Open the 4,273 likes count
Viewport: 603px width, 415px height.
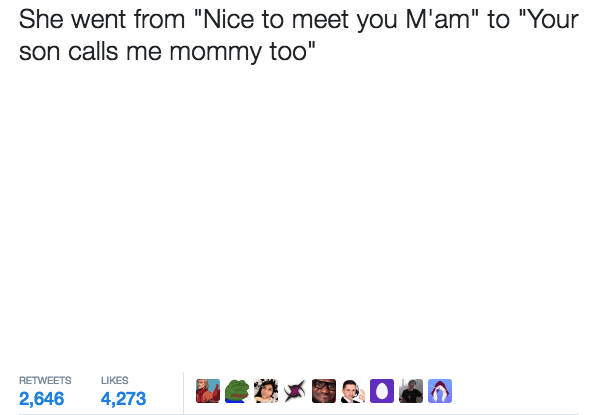click(x=123, y=399)
